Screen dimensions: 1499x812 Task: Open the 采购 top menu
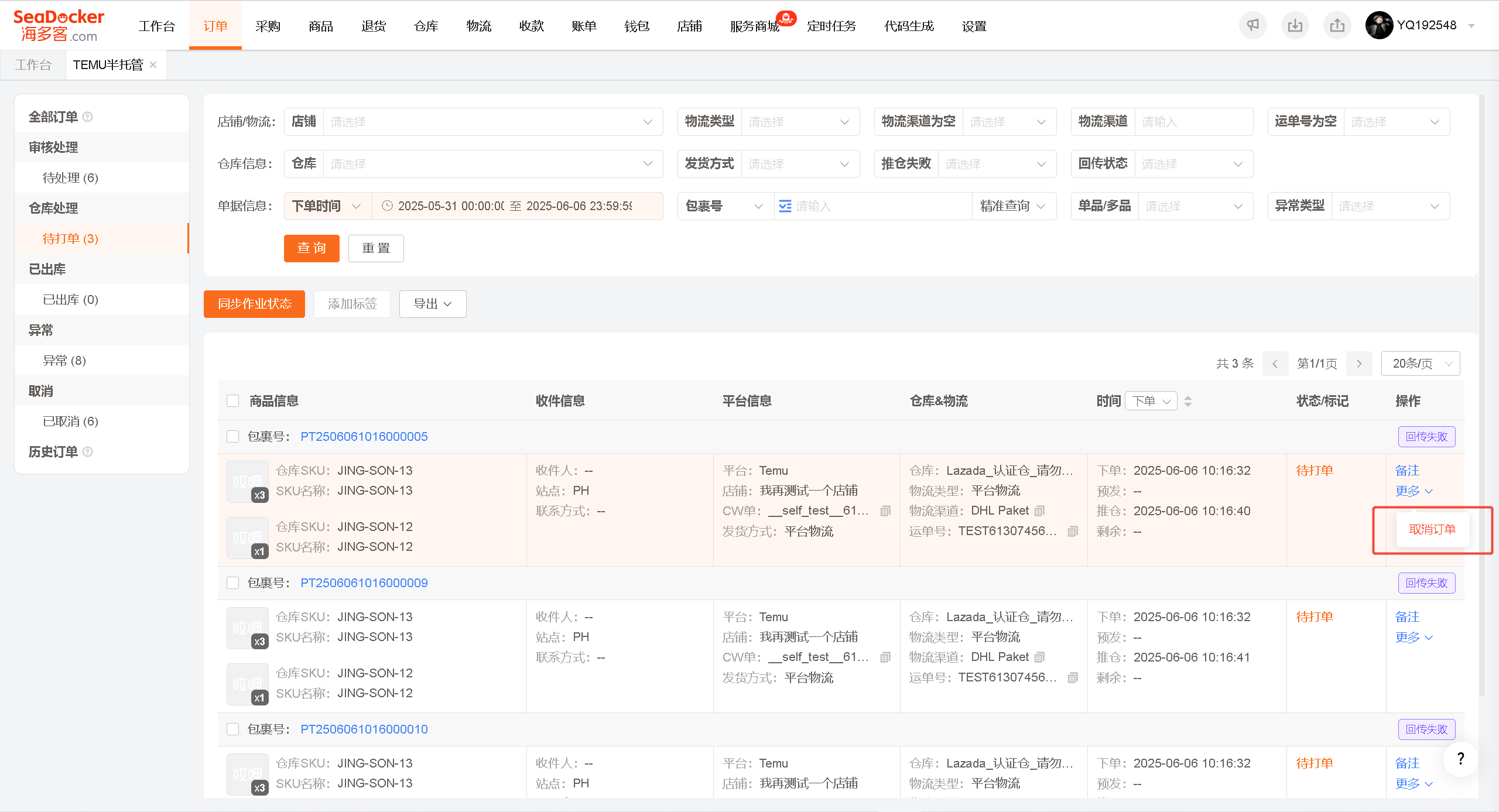(x=268, y=26)
